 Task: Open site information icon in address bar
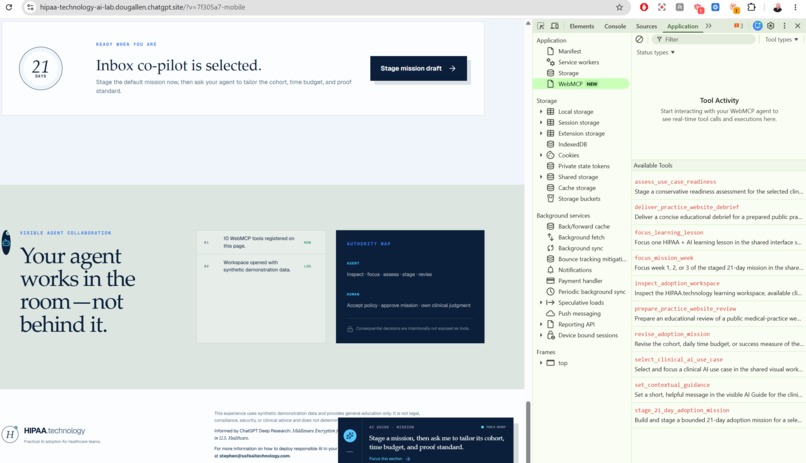click(30, 7)
